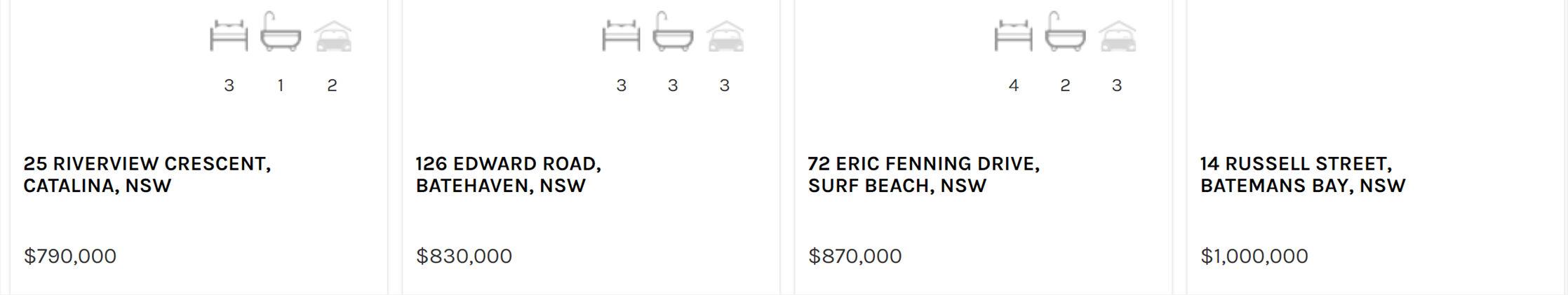Click garage icon on Edward Road listing

point(725,36)
